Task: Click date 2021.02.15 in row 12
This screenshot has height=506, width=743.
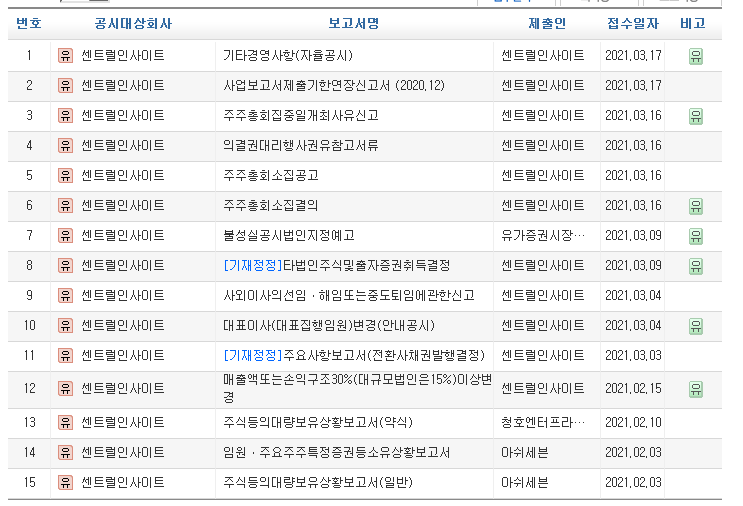Action: (633, 389)
